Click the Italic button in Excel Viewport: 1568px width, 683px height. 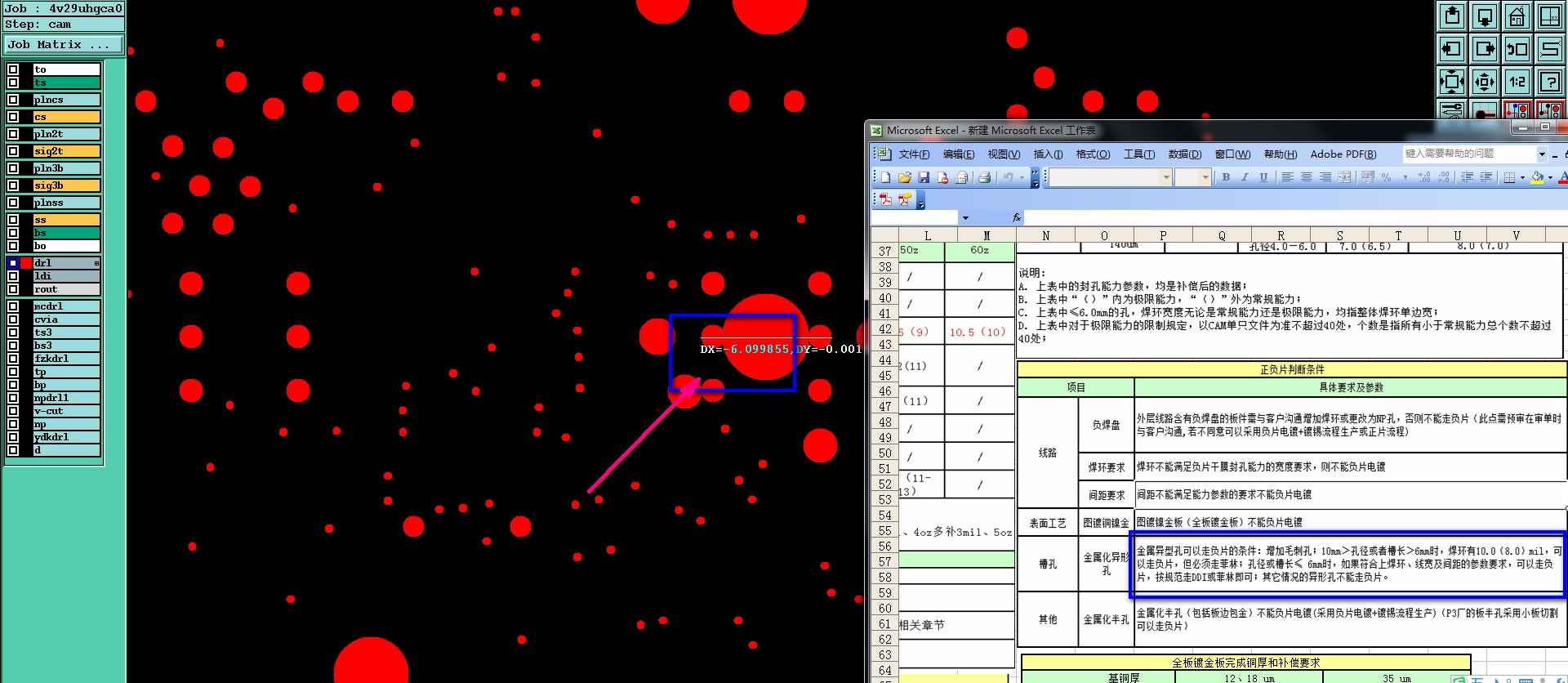pyautogui.click(x=1245, y=177)
